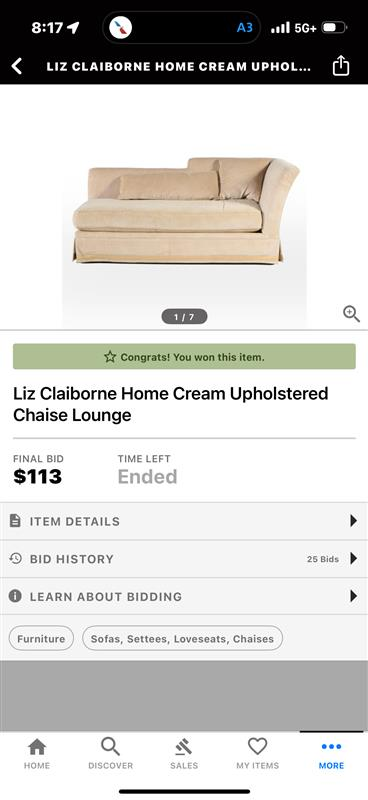Screen dimensions: 368x800
Task: Open the share icon in header
Action: pyautogui.click(x=341, y=66)
